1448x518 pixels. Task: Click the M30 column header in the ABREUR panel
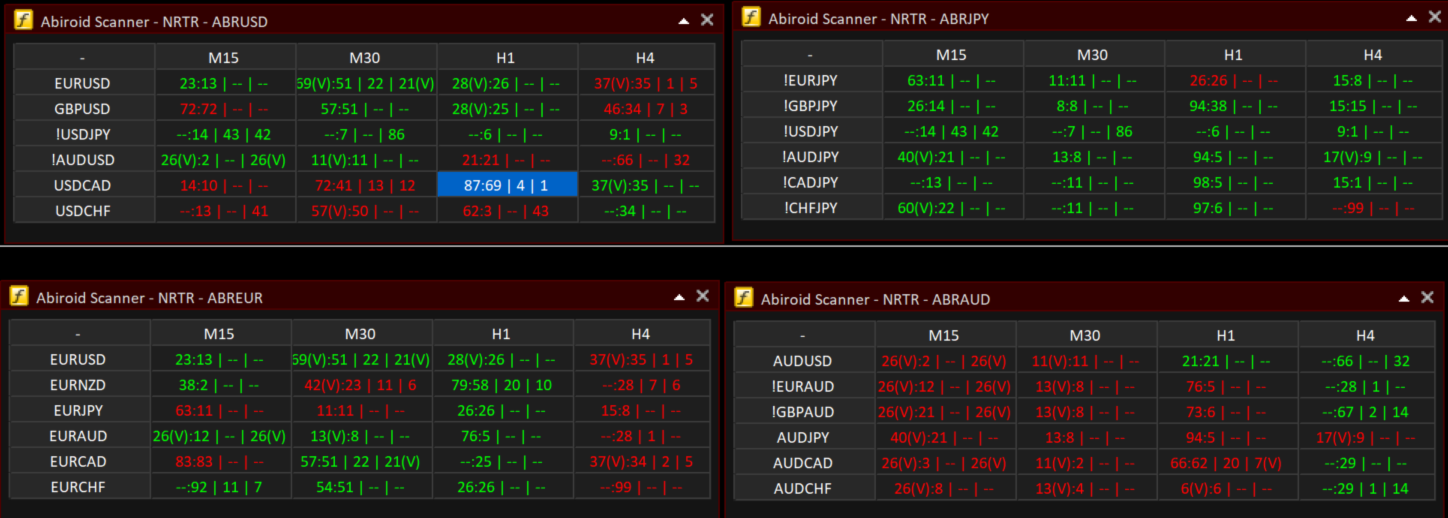(362, 334)
